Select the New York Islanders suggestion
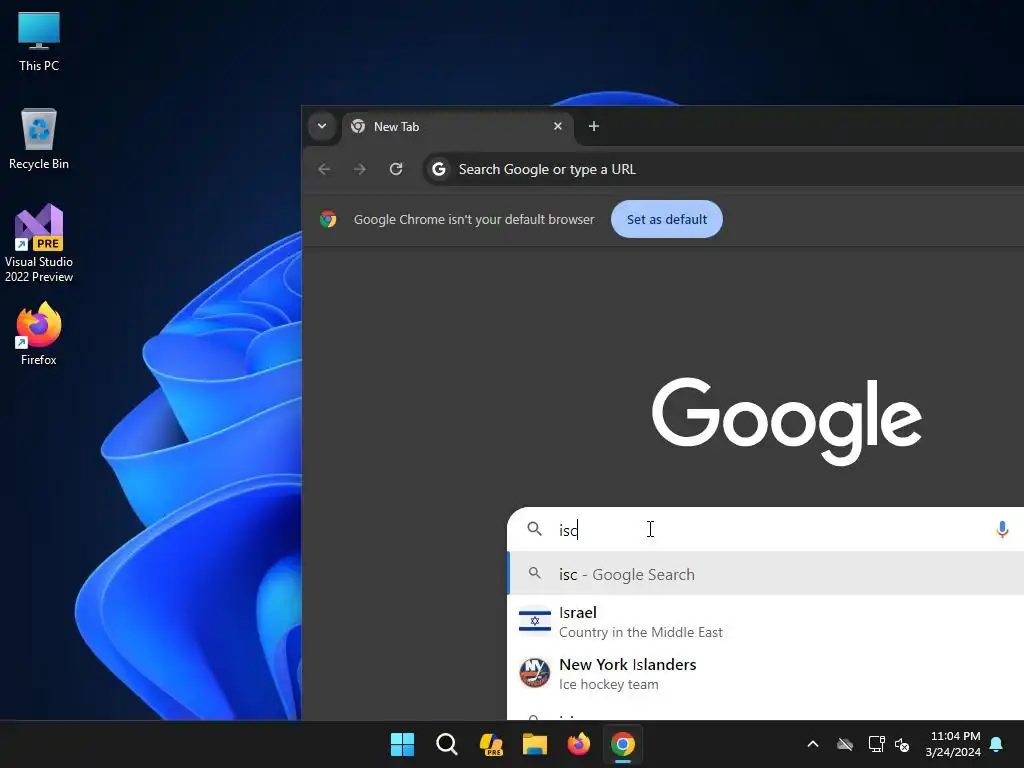The height and width of the screenshot is (768, 1024). tap(765, 673)
